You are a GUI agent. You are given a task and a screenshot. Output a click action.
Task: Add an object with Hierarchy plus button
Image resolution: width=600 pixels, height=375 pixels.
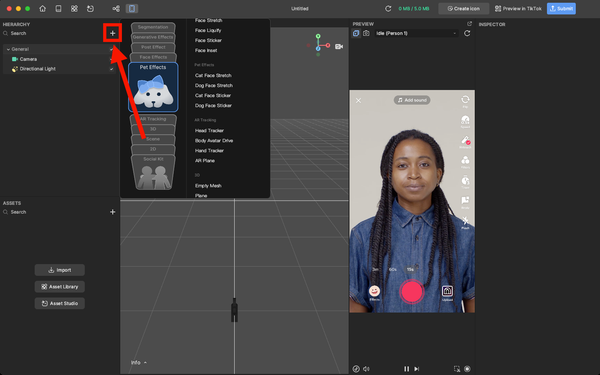[112, 33]
